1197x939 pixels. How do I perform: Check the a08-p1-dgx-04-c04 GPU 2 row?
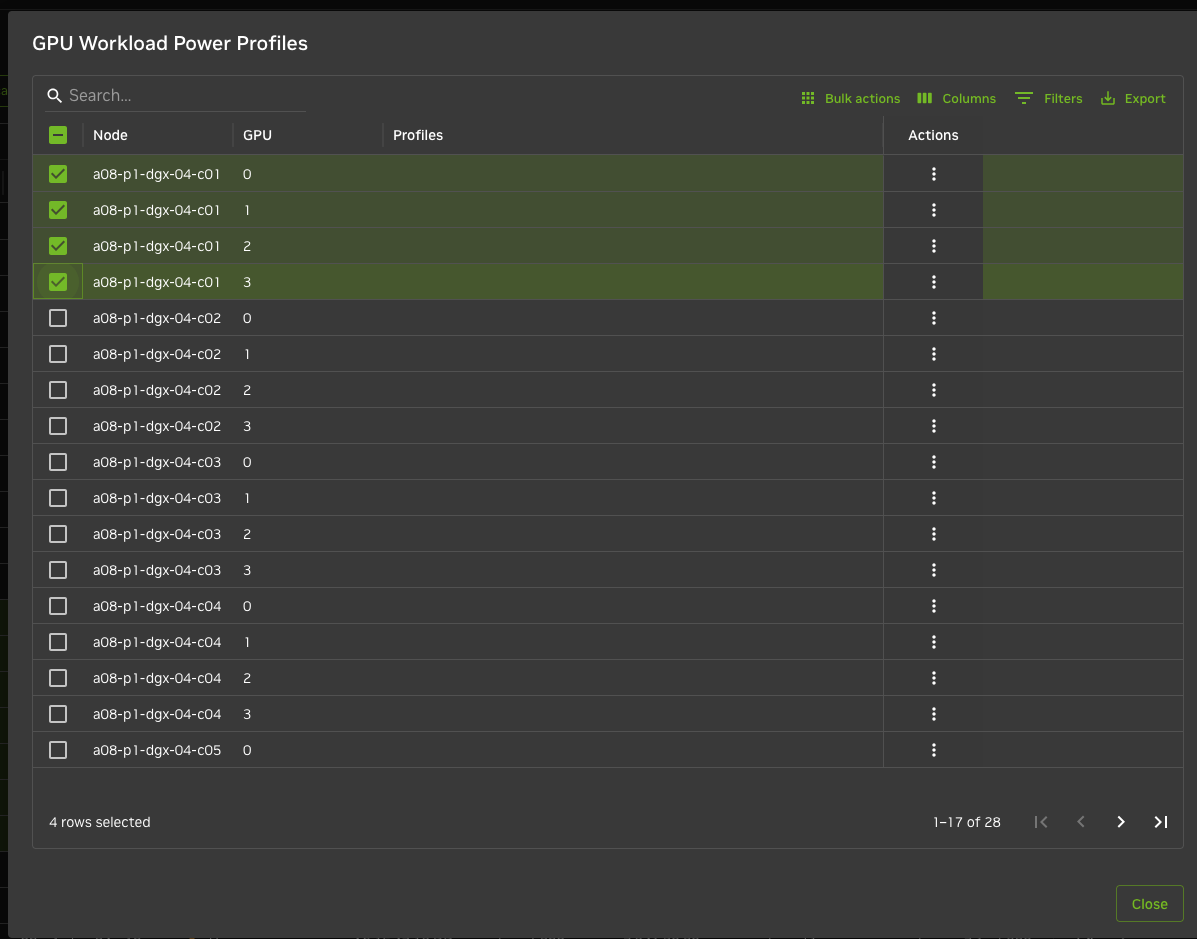tap(58, 678)
